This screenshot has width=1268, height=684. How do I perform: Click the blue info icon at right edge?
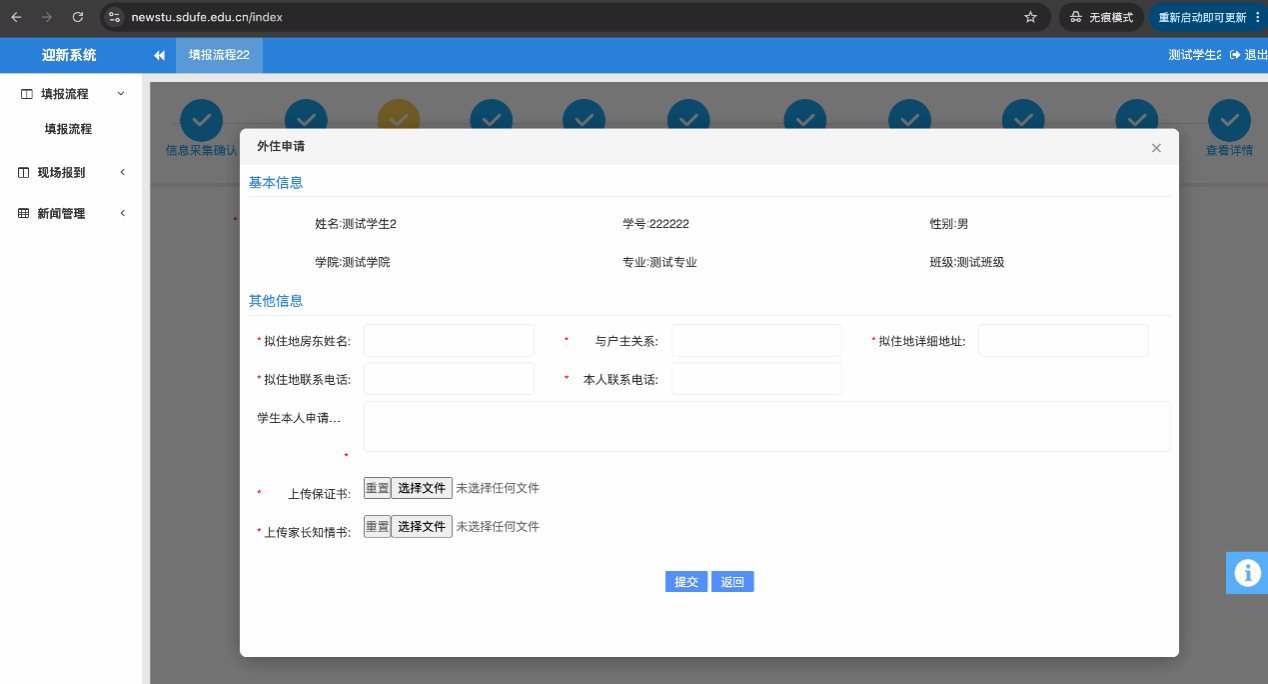[x=1247, y=572]
